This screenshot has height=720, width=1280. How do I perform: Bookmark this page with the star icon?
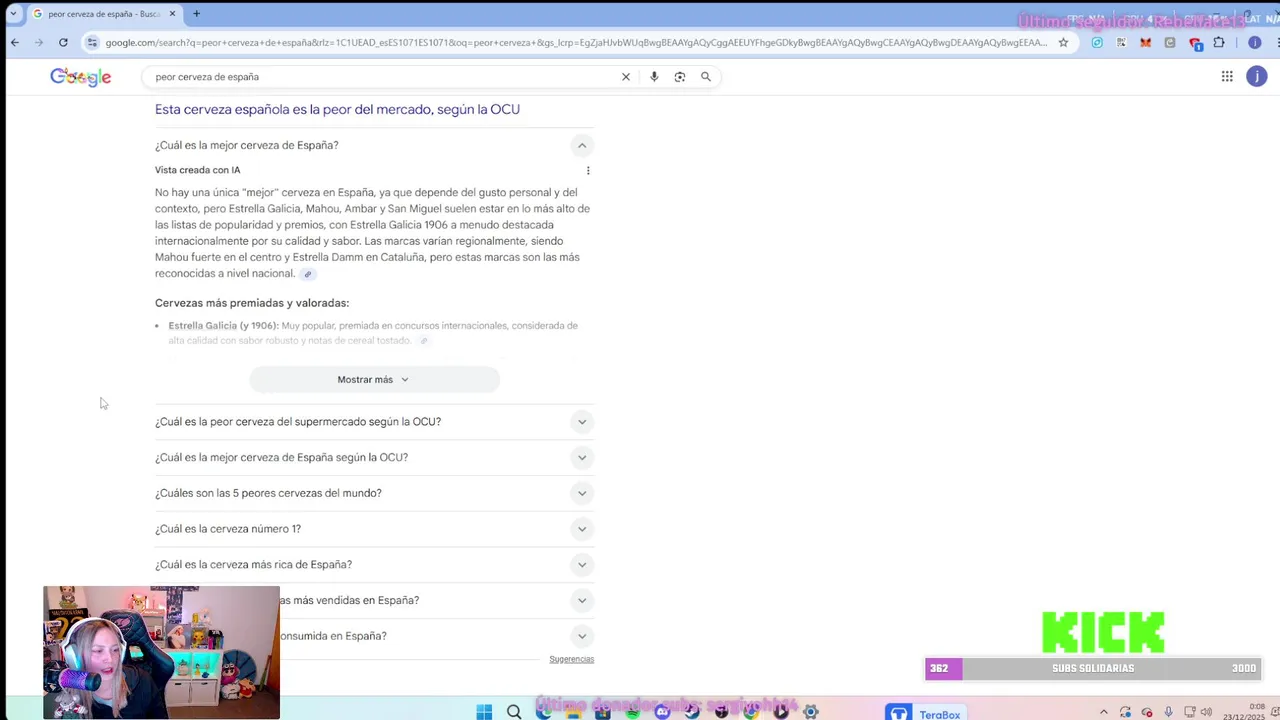pyautogui.click(x=1063, y=42)
